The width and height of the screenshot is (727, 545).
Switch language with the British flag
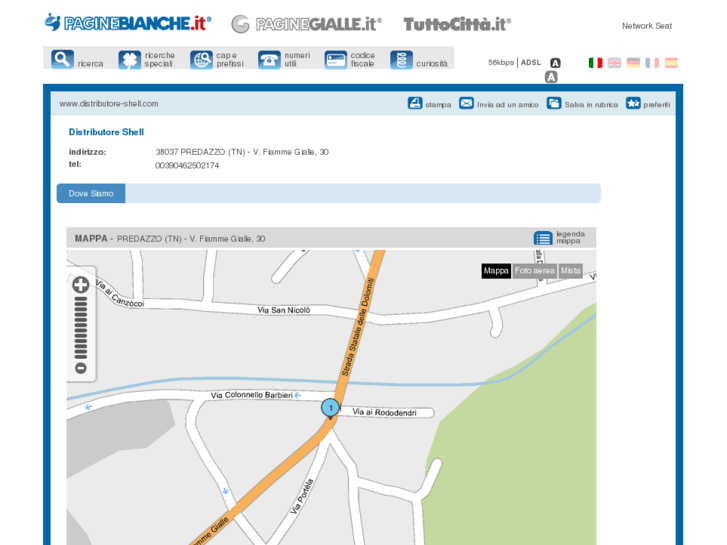[x=614, y=63]
